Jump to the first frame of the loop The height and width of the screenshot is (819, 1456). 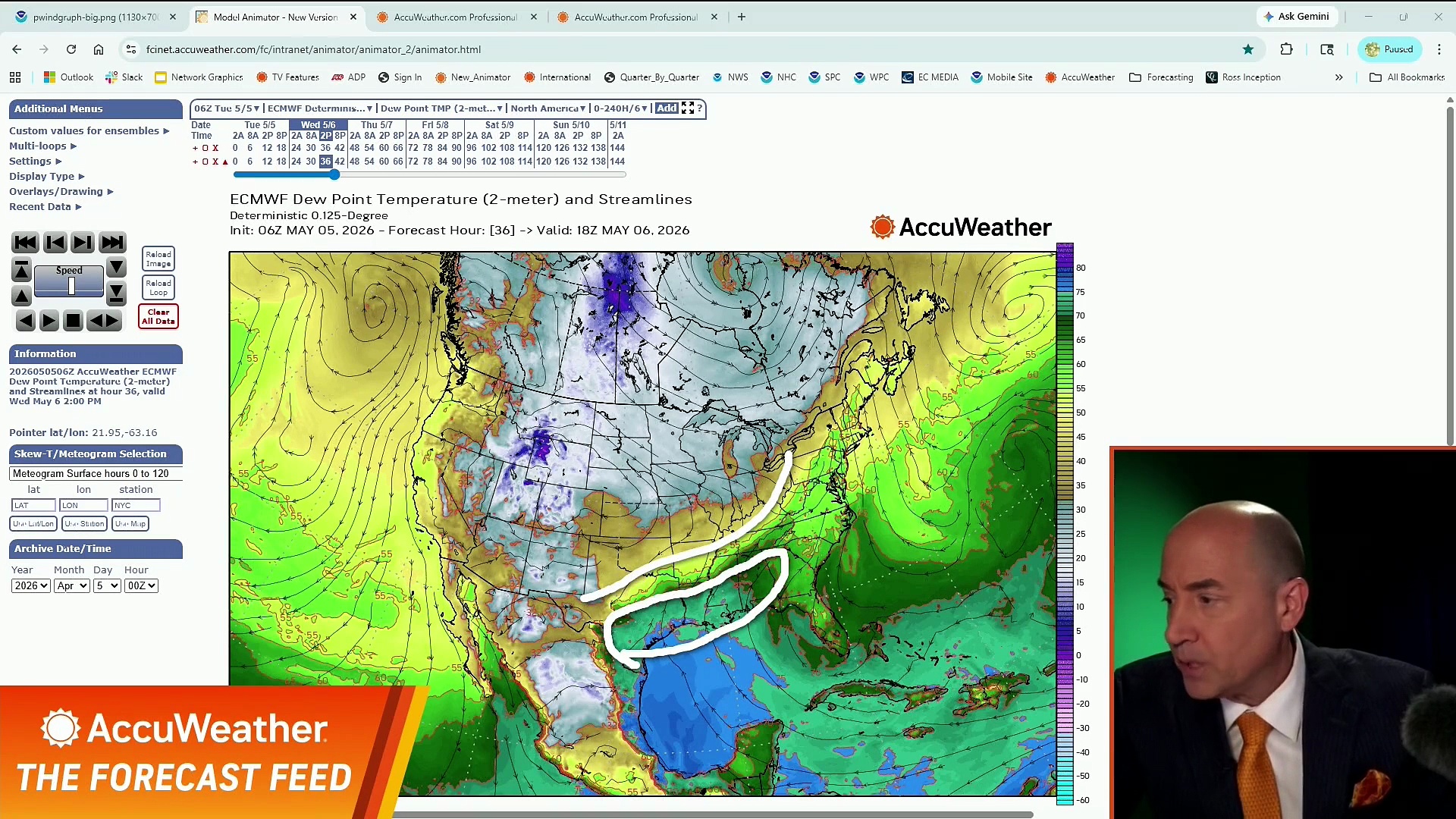point(25,243)
